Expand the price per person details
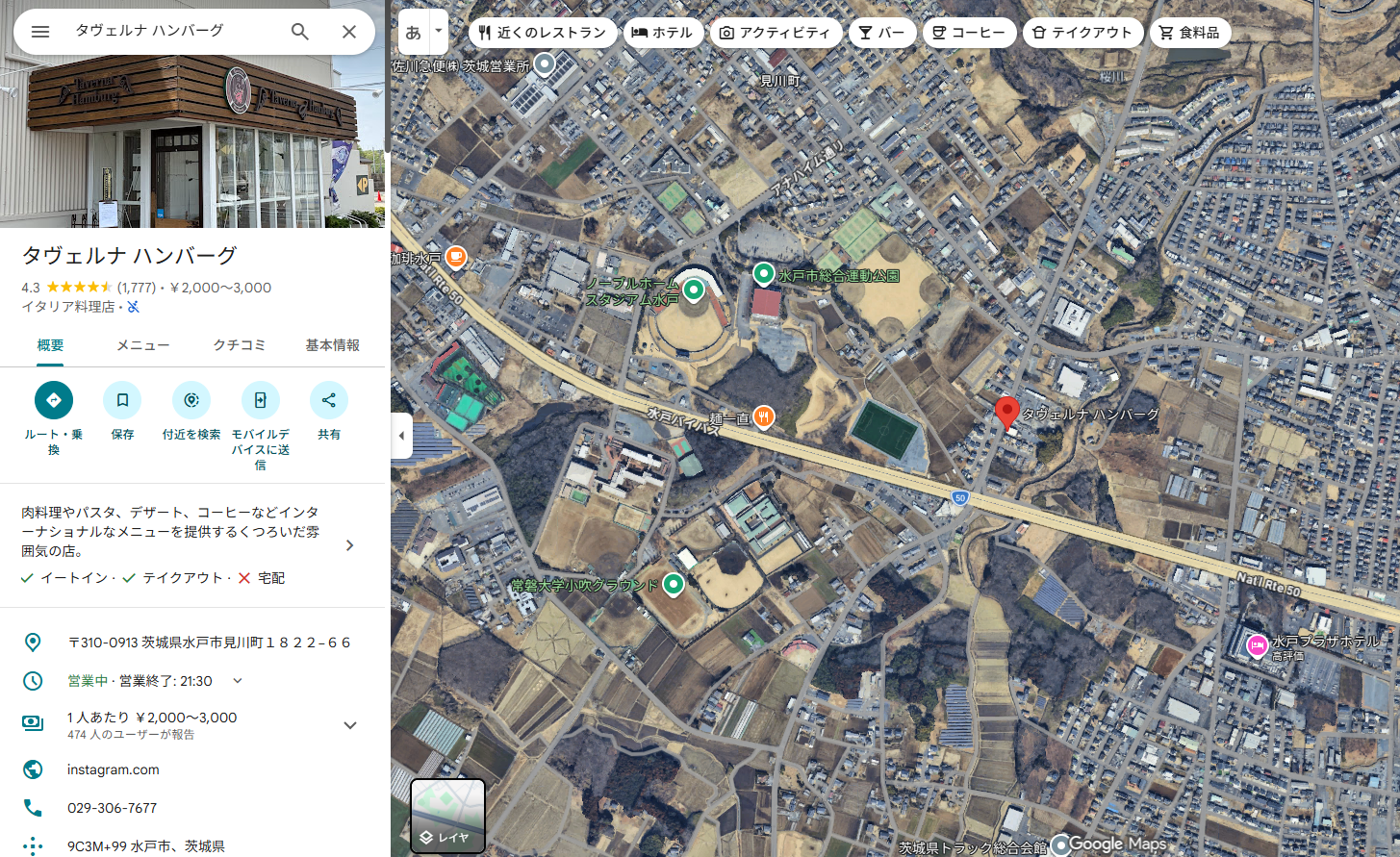Viewport: 1400px width, 857px height. (350, 725)
